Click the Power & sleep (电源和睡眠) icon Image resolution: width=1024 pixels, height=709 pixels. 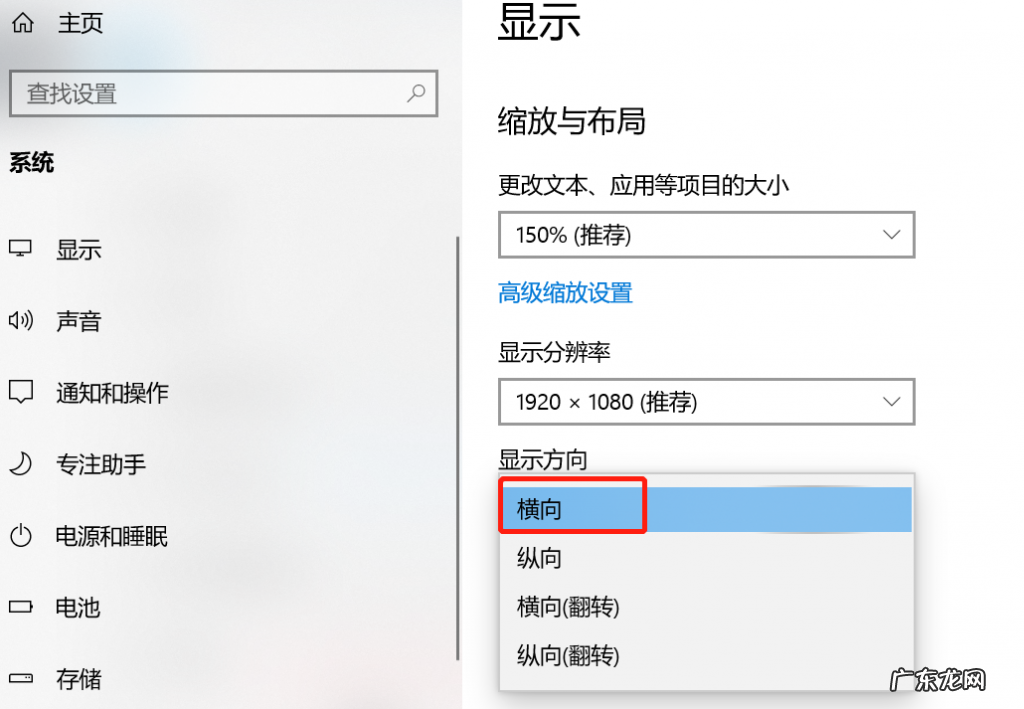click(21, 536)
